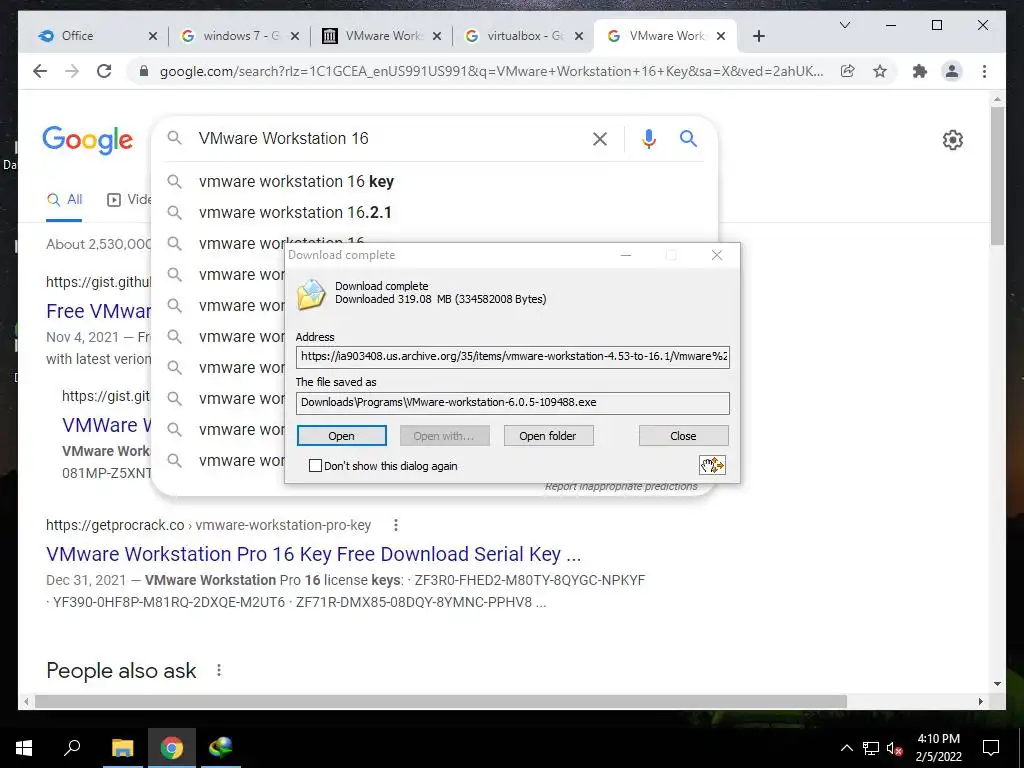1024x768 pixels.
Task: Click the downloaded file folder icon in dialog
Action: (311, 294)
